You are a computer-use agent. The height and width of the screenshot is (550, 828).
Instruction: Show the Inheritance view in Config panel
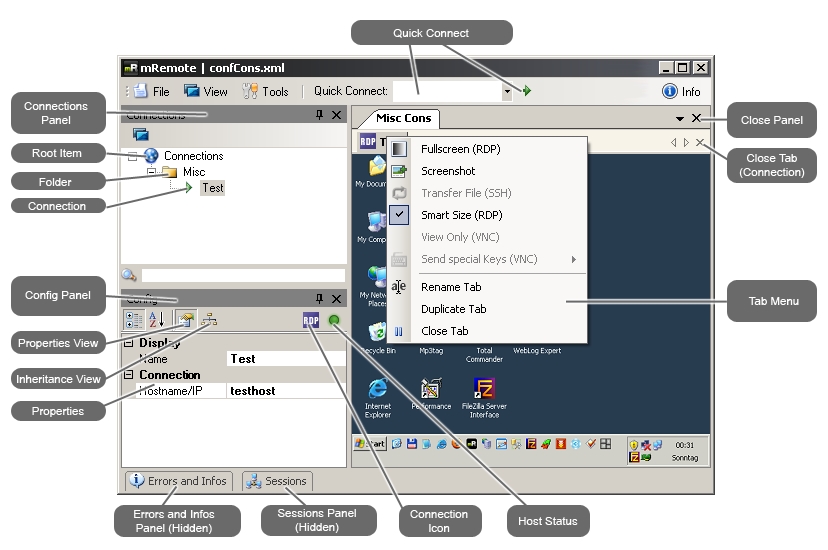tap(210, 319)
